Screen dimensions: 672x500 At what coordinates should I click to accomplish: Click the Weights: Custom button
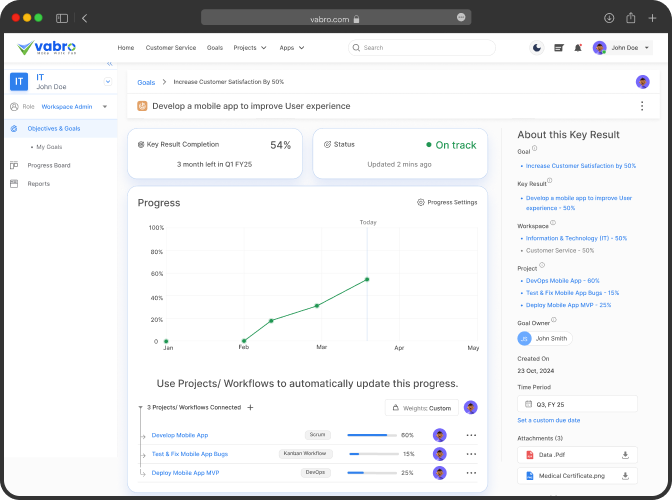(422, 407)
